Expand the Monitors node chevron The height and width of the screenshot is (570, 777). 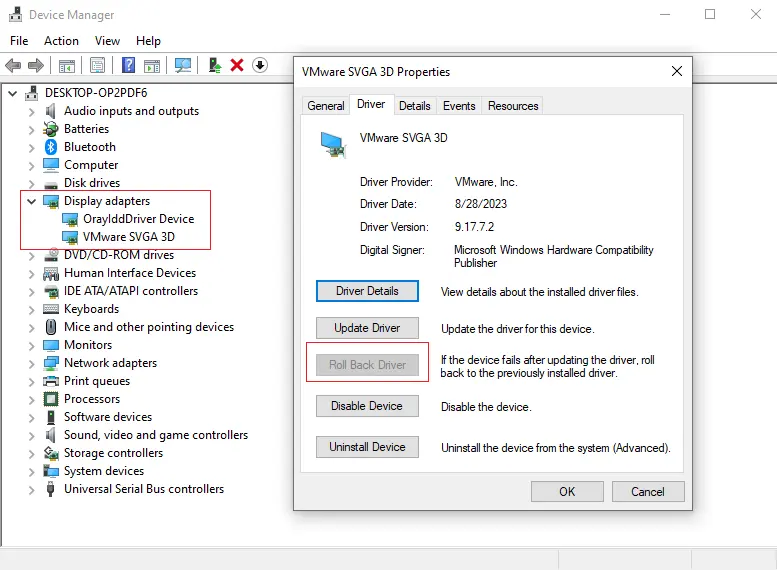tap(31, 345)
